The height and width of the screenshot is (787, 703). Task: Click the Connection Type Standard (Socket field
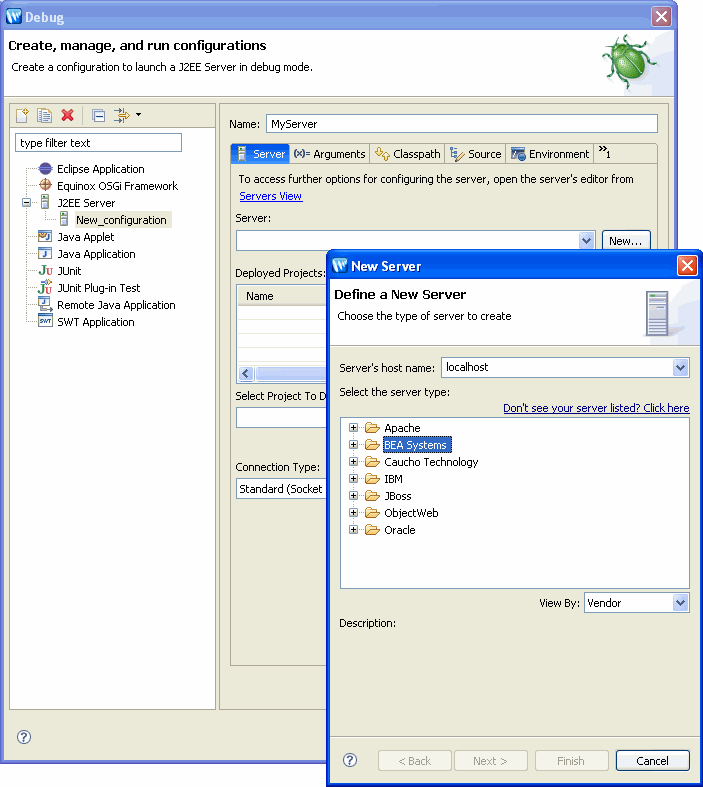click(x=281, y=488)
